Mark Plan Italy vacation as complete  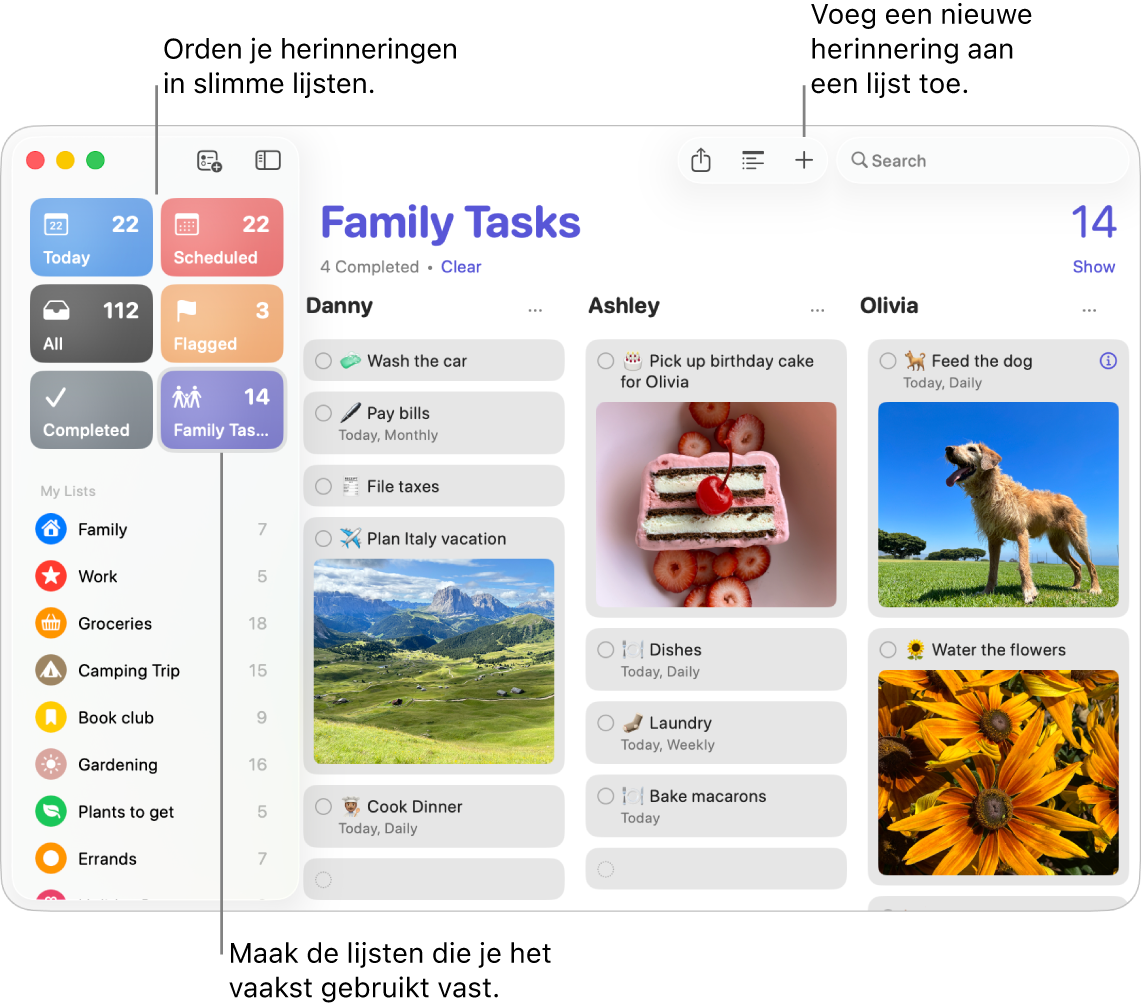click(x=324, y=539)
